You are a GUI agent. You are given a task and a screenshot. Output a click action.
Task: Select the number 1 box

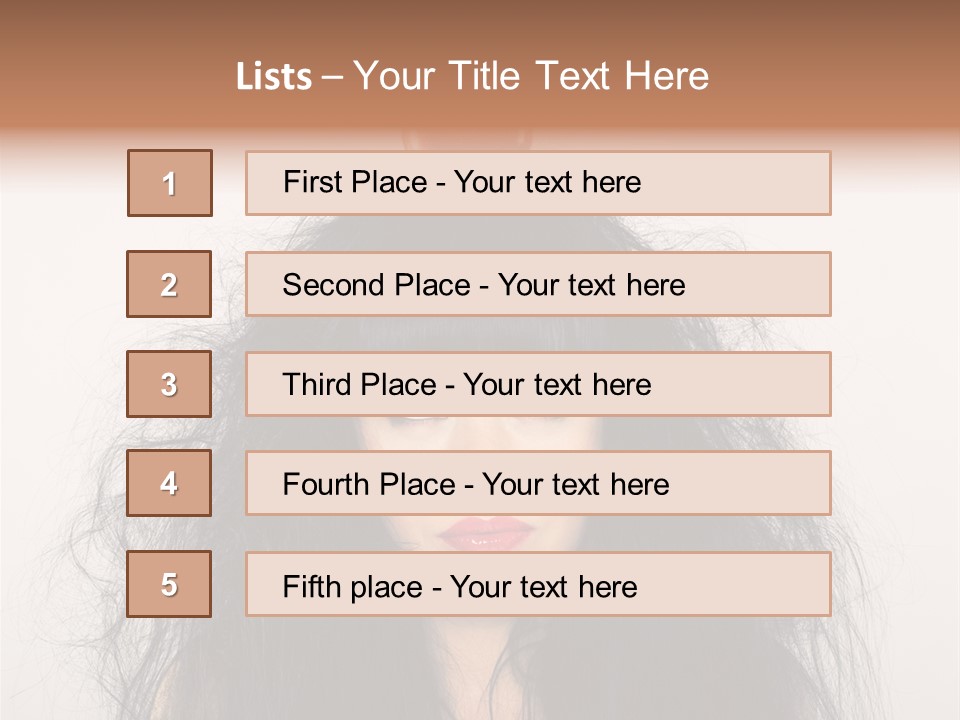(170, 183)
